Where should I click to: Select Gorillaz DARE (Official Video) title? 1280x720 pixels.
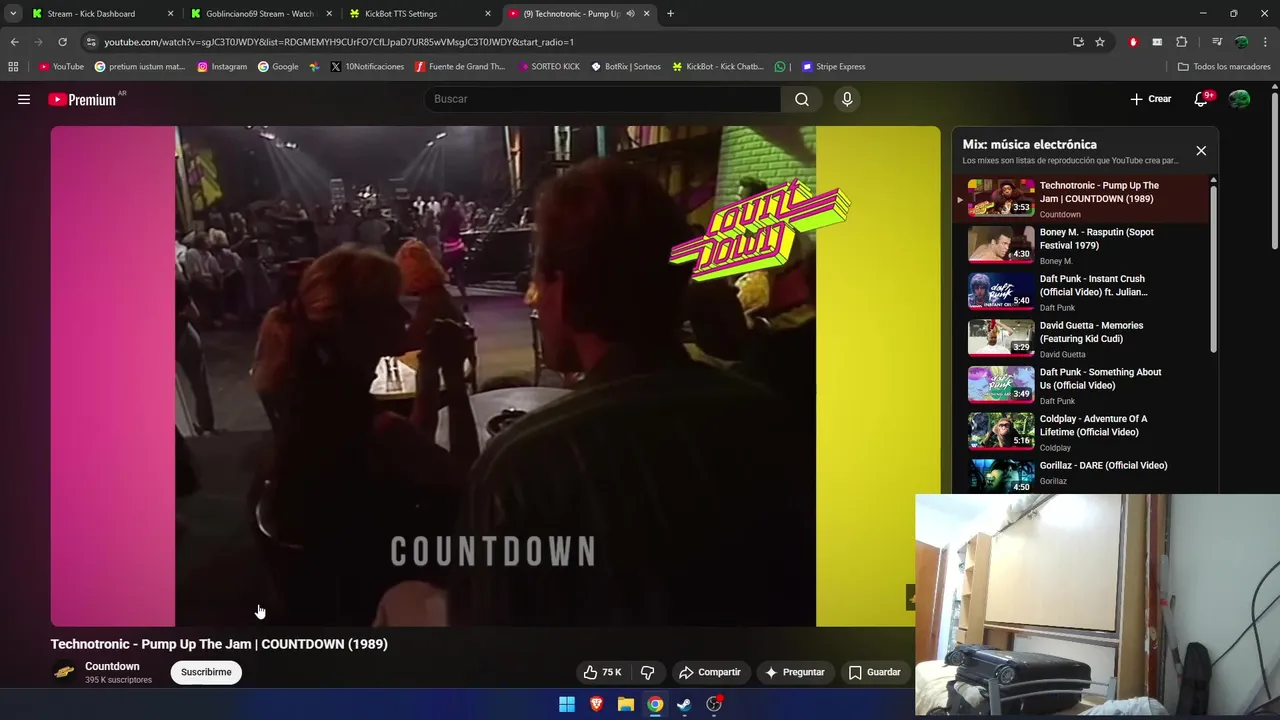click(1103, 465)
